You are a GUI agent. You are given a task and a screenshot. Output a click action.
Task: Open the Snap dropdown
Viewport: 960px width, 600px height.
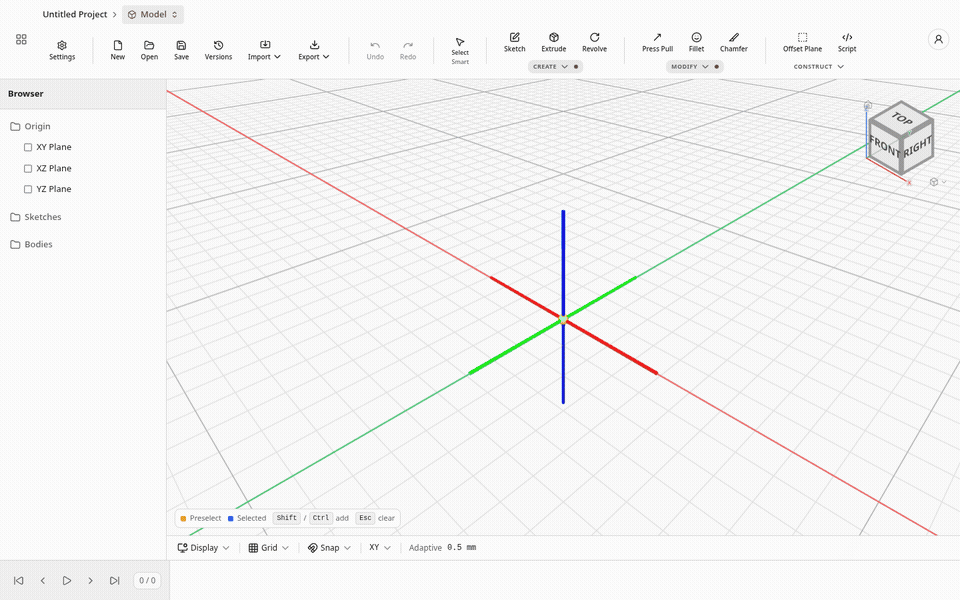329,548
